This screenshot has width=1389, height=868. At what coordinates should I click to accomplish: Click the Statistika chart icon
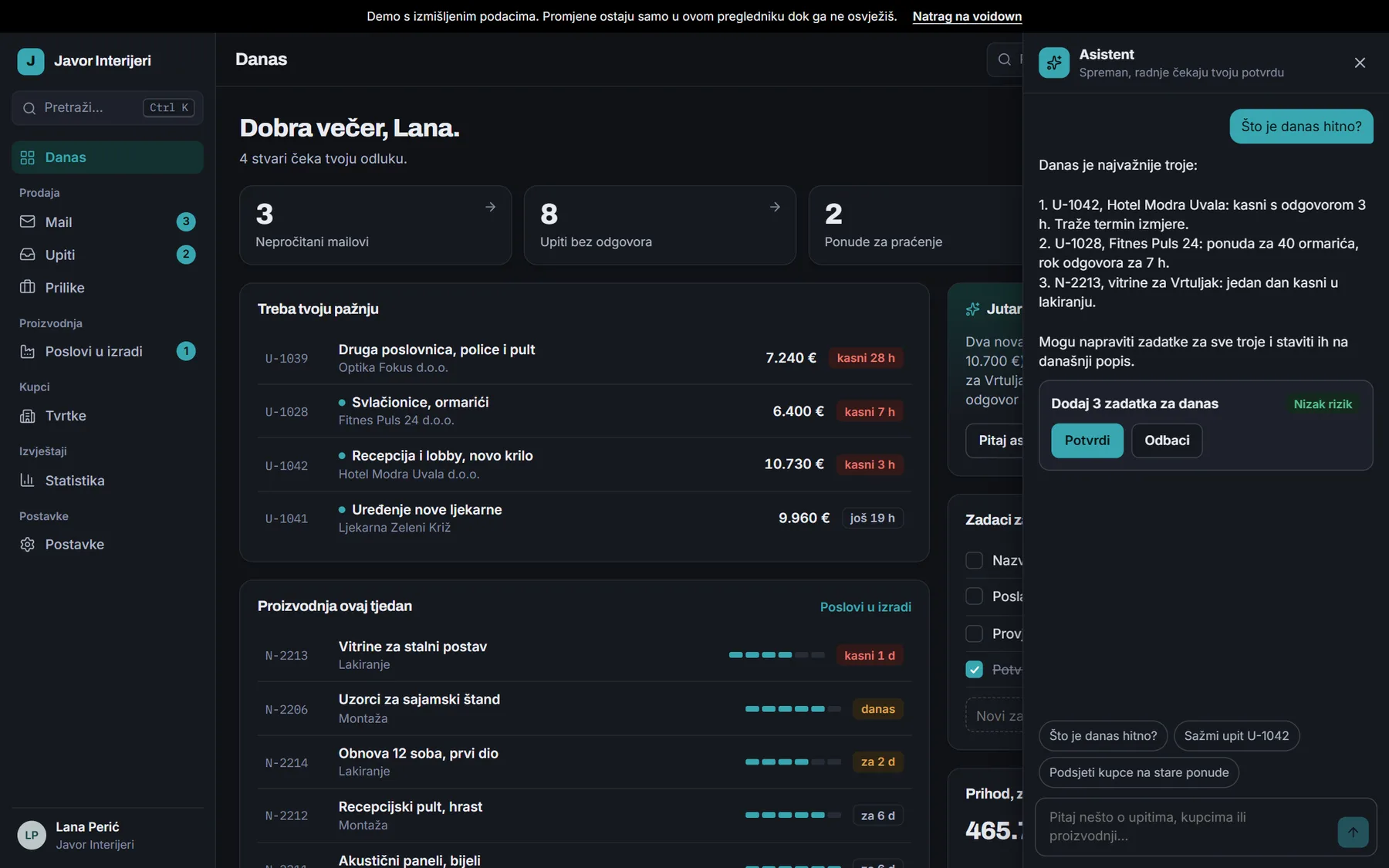point(28,480)
